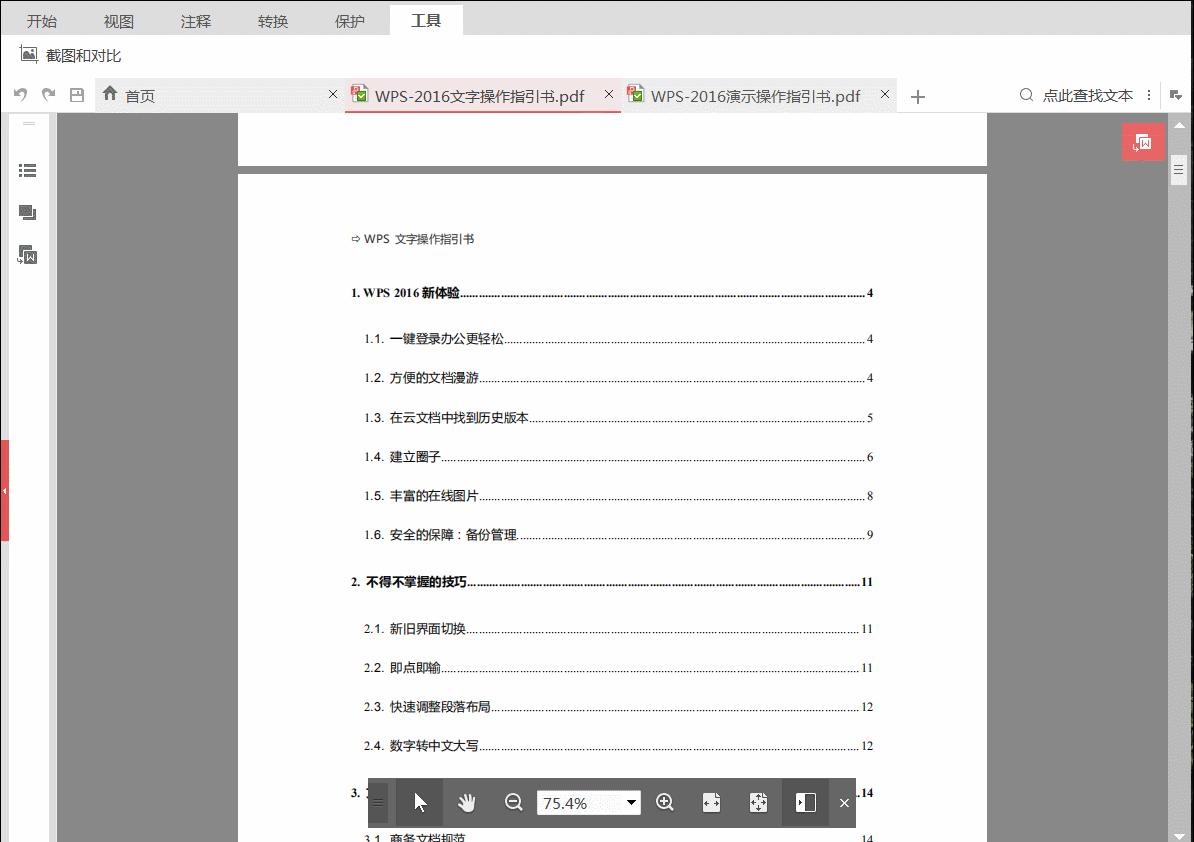The height and width of the screenshot is (842, 1194).
Task: Open contents entry 2.3. 快速调整段落布局
Action: point(618,706)
